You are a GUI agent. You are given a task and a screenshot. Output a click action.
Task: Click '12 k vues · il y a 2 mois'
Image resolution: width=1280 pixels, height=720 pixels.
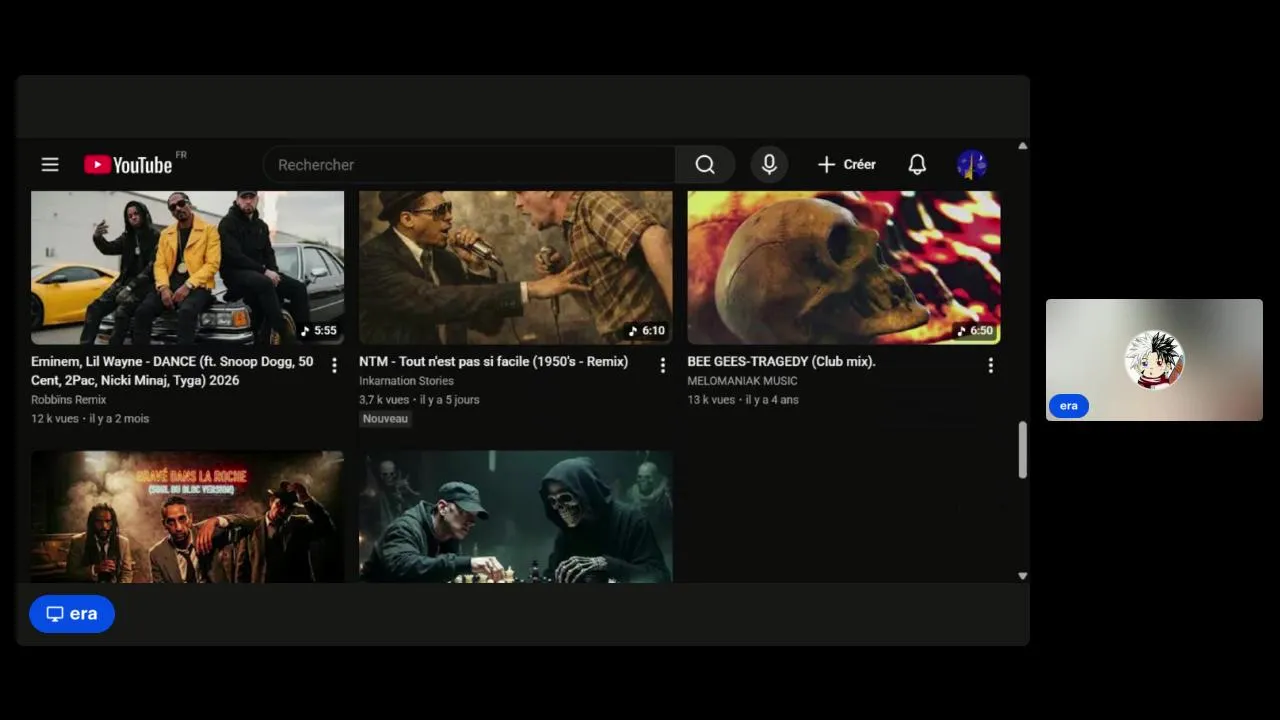[90, 419]
